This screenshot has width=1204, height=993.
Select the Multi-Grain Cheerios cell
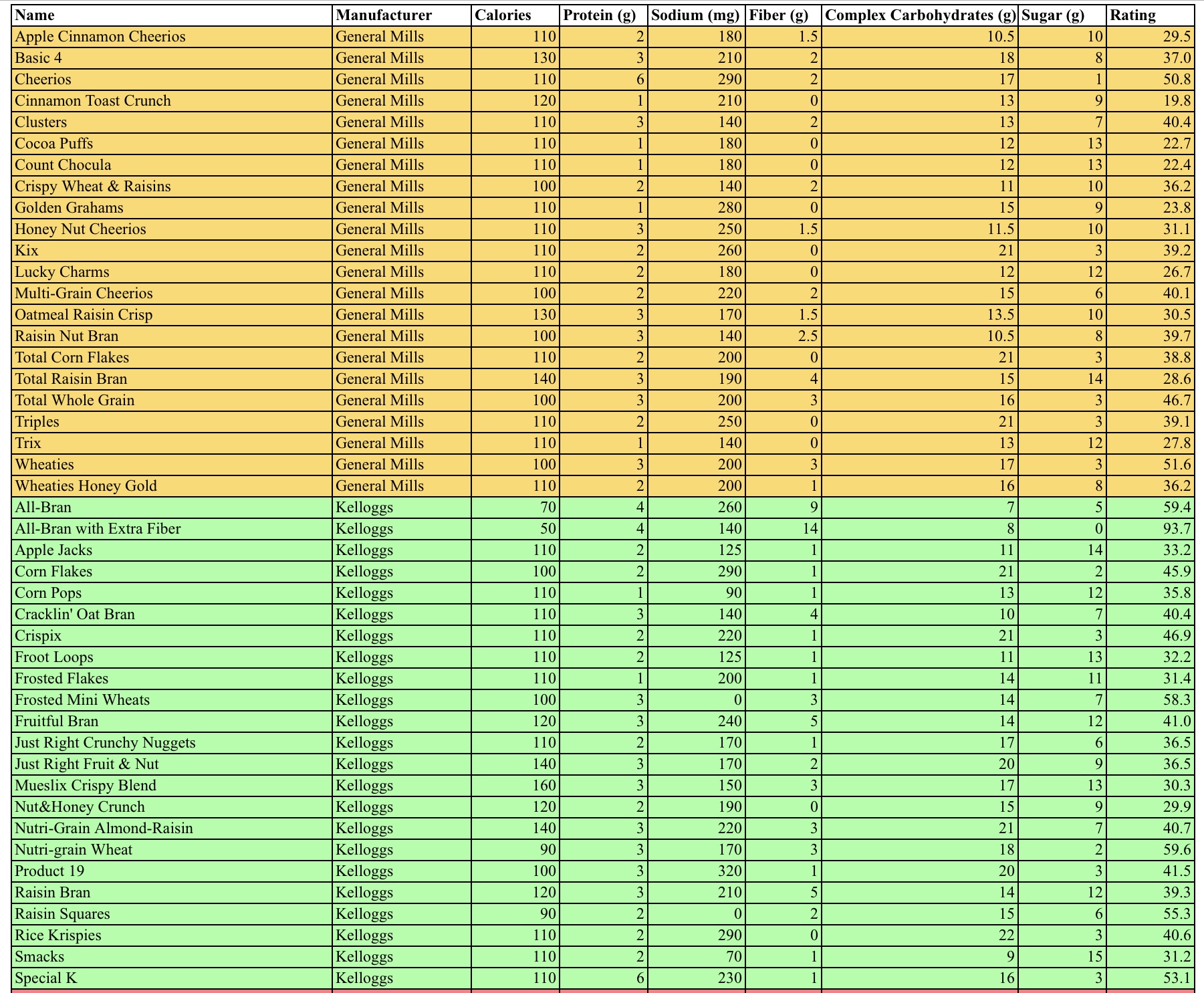tap(172, 294)
